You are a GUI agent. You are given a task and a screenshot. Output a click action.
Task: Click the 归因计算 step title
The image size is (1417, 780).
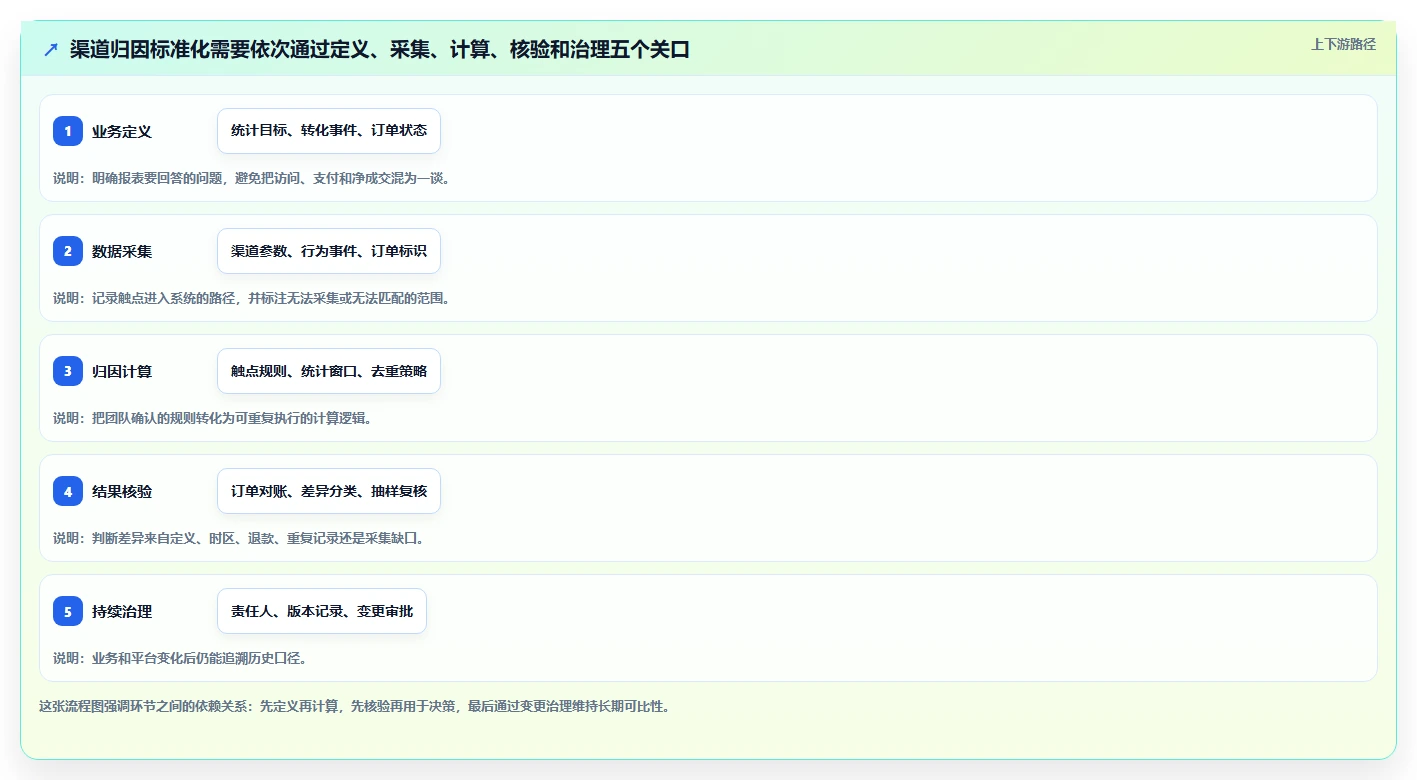tap(122, 371)
